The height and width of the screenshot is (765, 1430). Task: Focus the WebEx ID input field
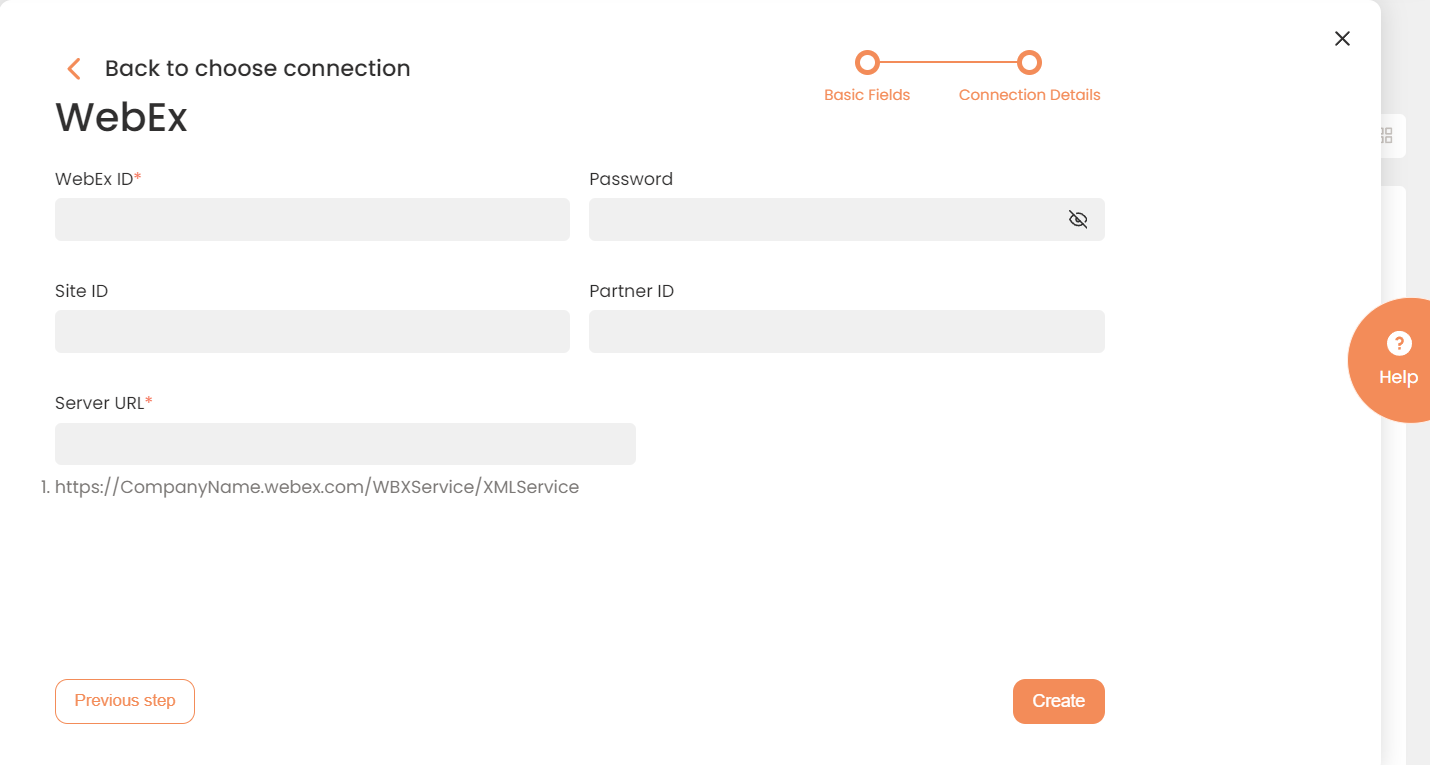click(312, 219)
